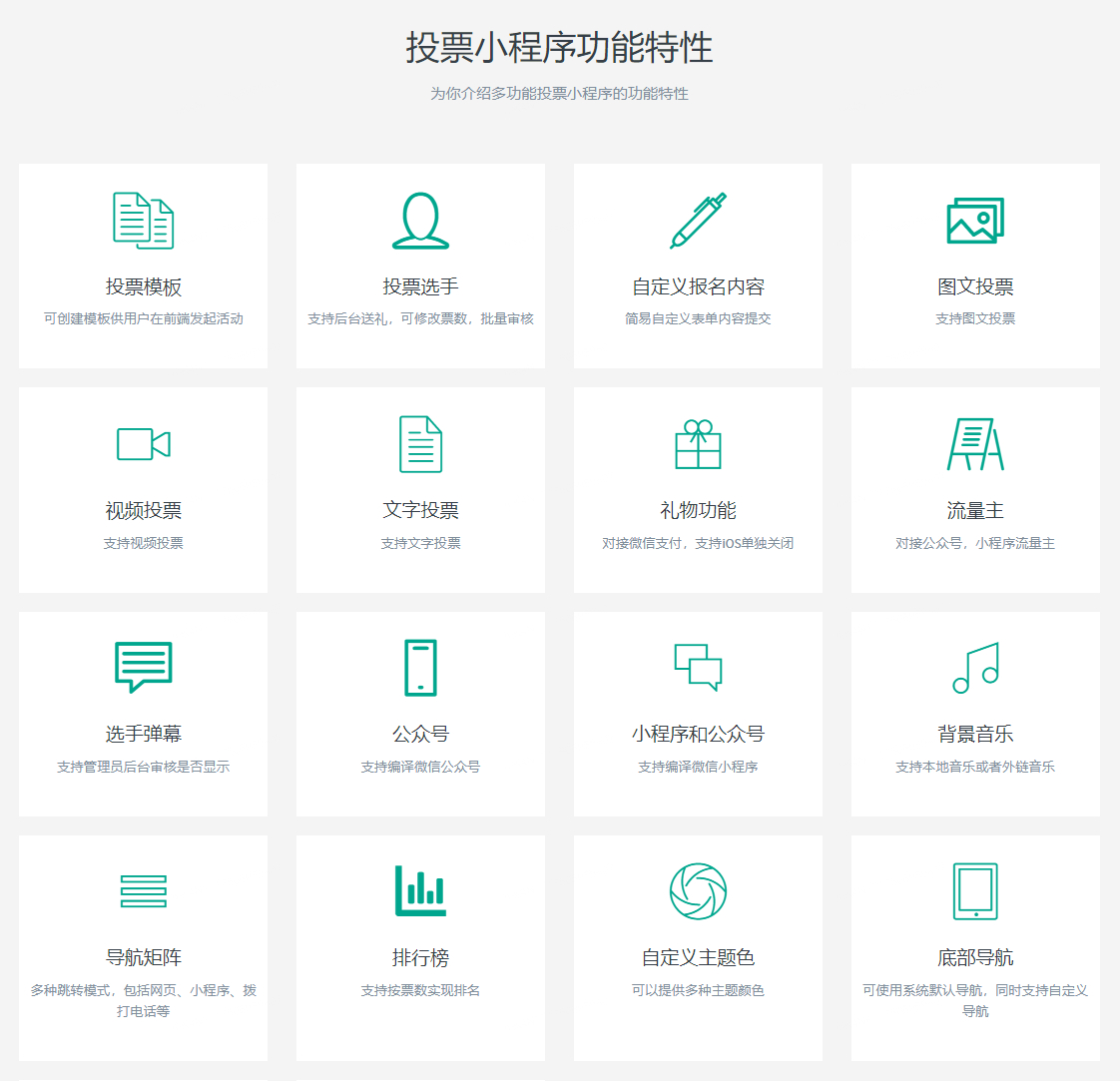
Task: Open the 排行榜 feature title
Action: [420, 958]
